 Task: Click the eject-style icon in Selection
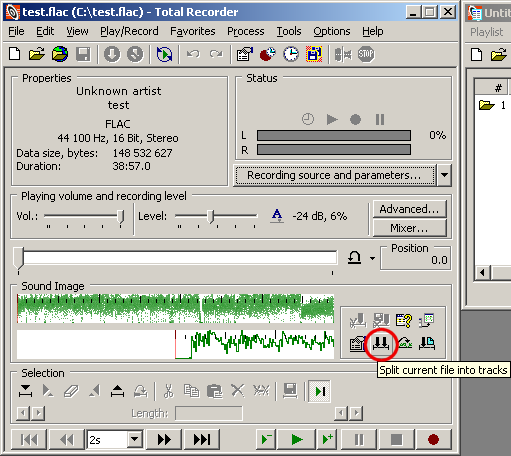tap(117, 391)
